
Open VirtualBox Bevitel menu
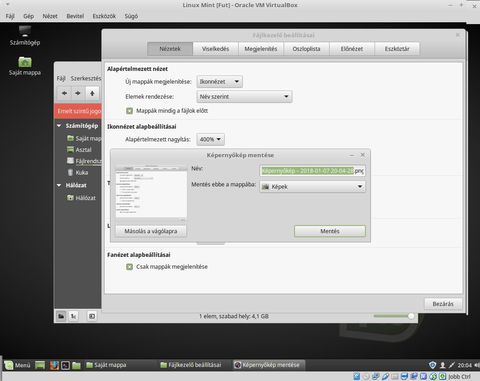(x=75, y=16)
